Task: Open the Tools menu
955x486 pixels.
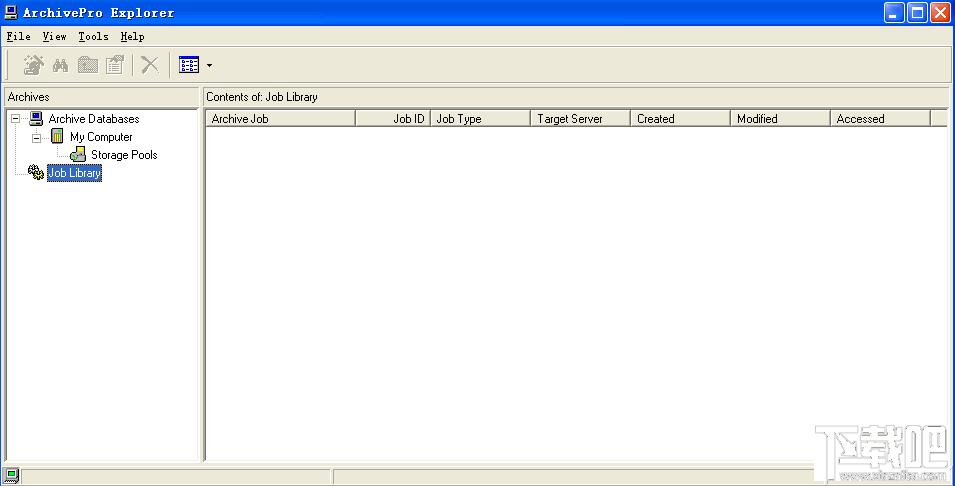Action: click(93, 37)
